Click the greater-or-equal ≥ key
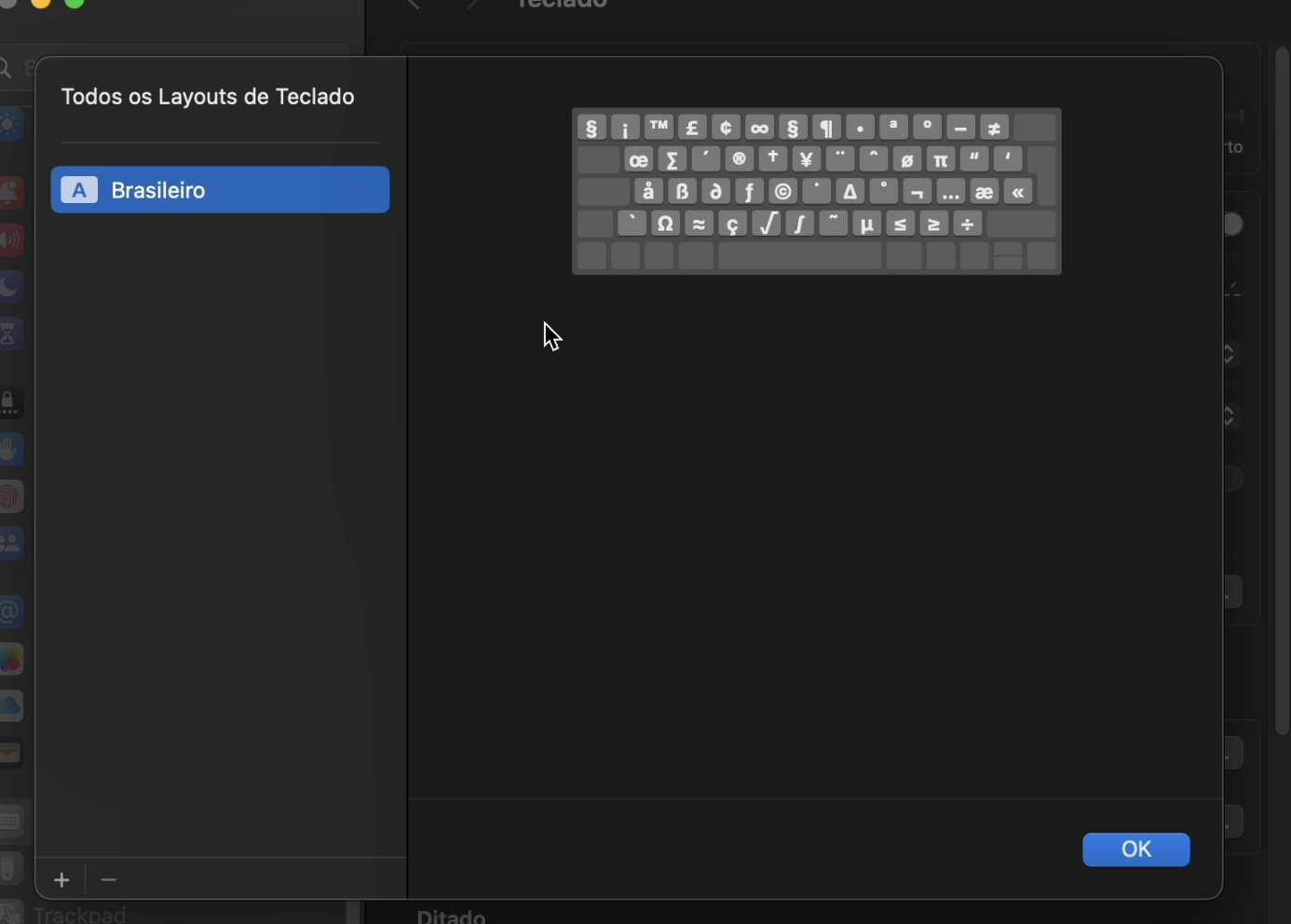Screen dimensions: 1291x924 933,224
